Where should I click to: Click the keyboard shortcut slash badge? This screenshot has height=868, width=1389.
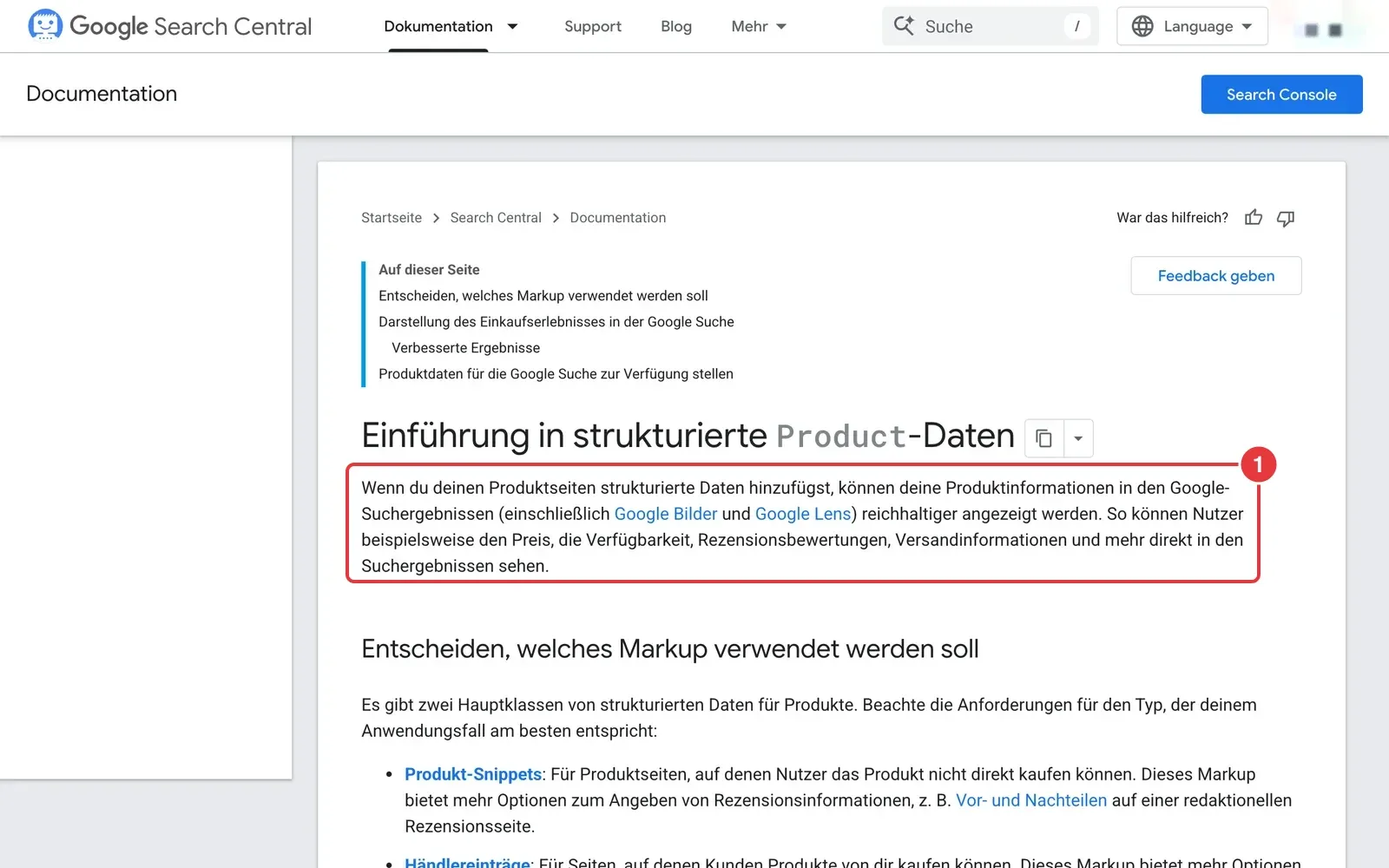(1076, 26)
